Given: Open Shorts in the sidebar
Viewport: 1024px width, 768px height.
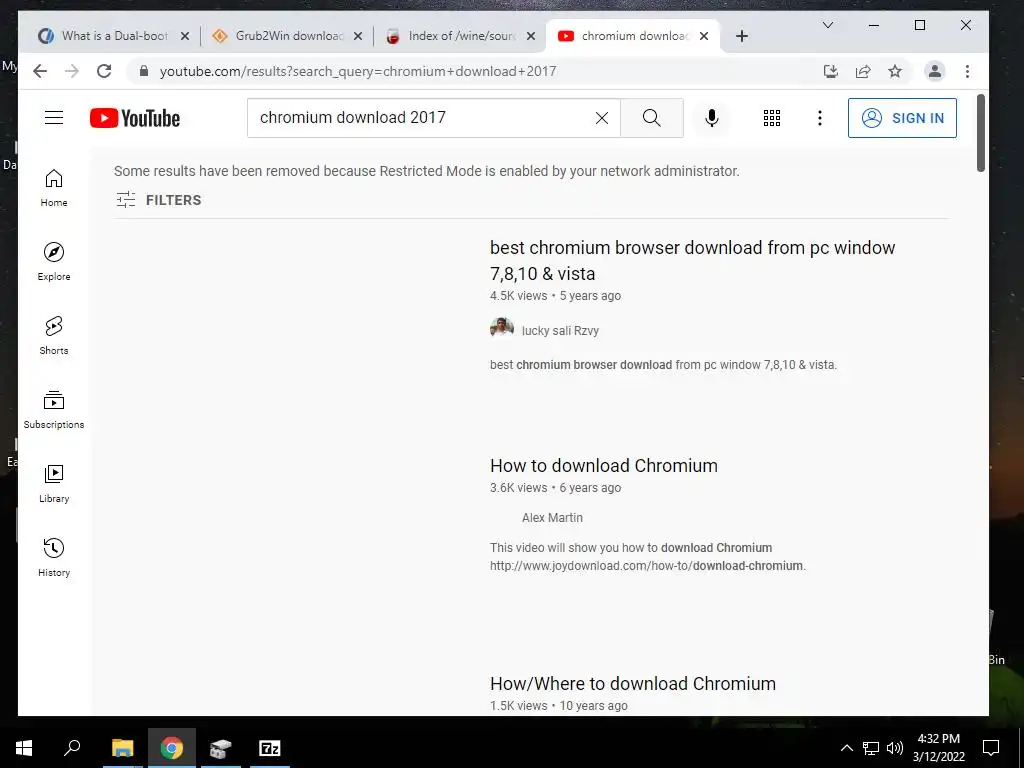Looking at the screenshot, I should (54, 336).
